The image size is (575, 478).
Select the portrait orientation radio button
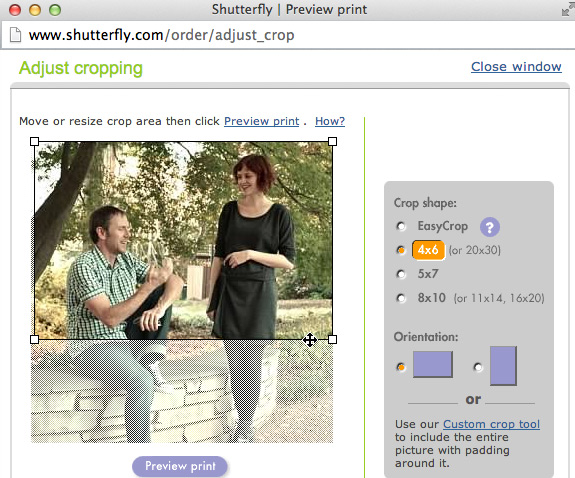point(478,367)
